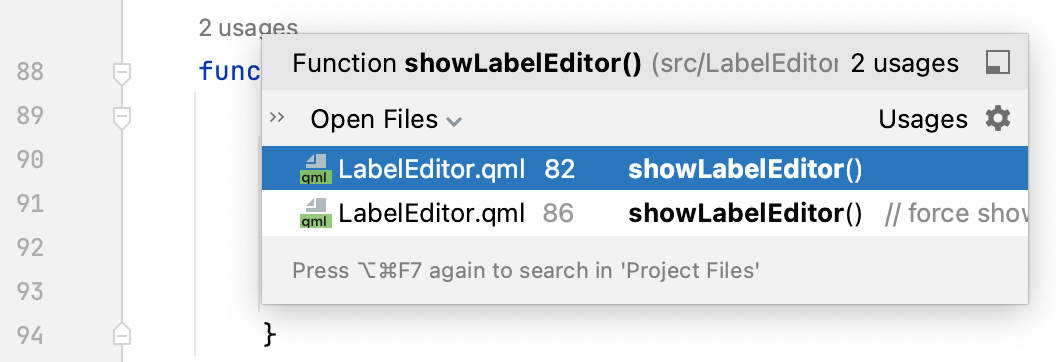This screenshot has width=1060, height=362.
Task: Open the Open Files scope dropdown
Action: click(x=385, y=120)
